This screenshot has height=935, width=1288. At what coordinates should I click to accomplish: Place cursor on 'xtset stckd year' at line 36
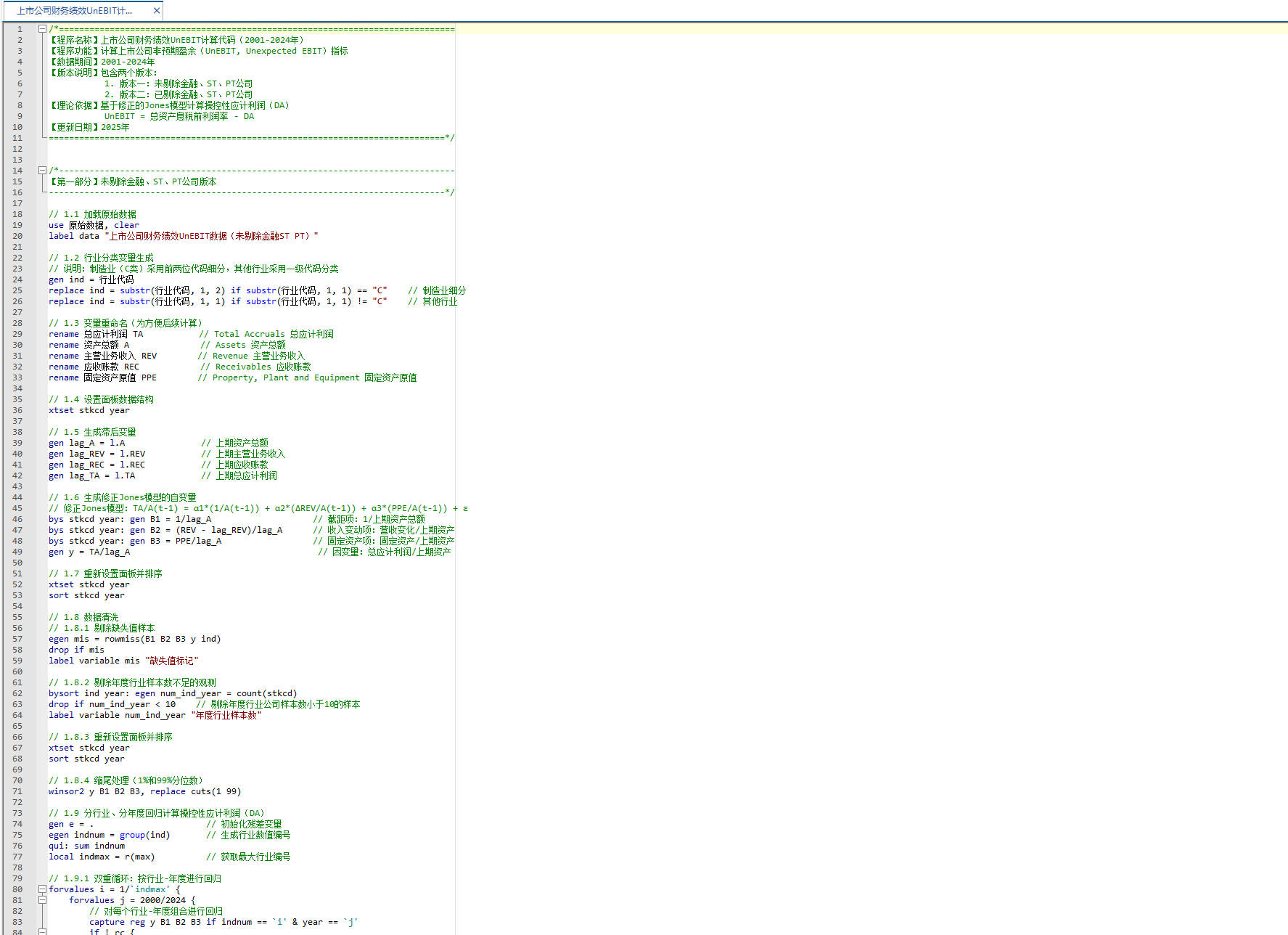89,410
